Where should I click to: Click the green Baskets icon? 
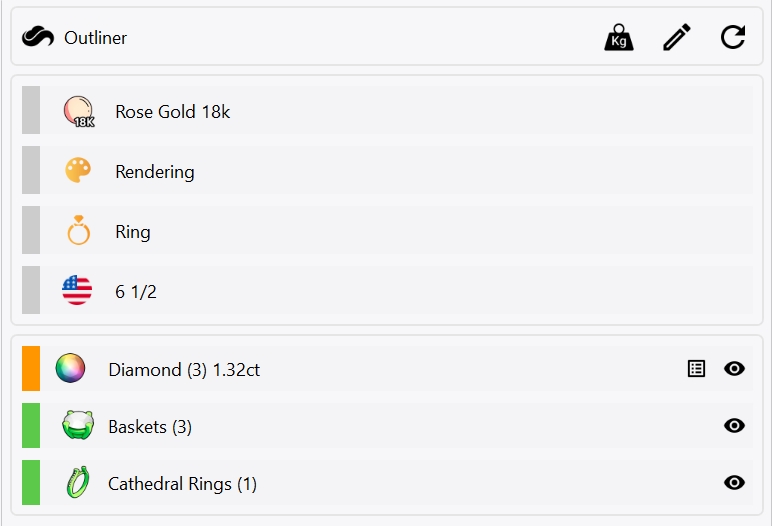(77, 426)
